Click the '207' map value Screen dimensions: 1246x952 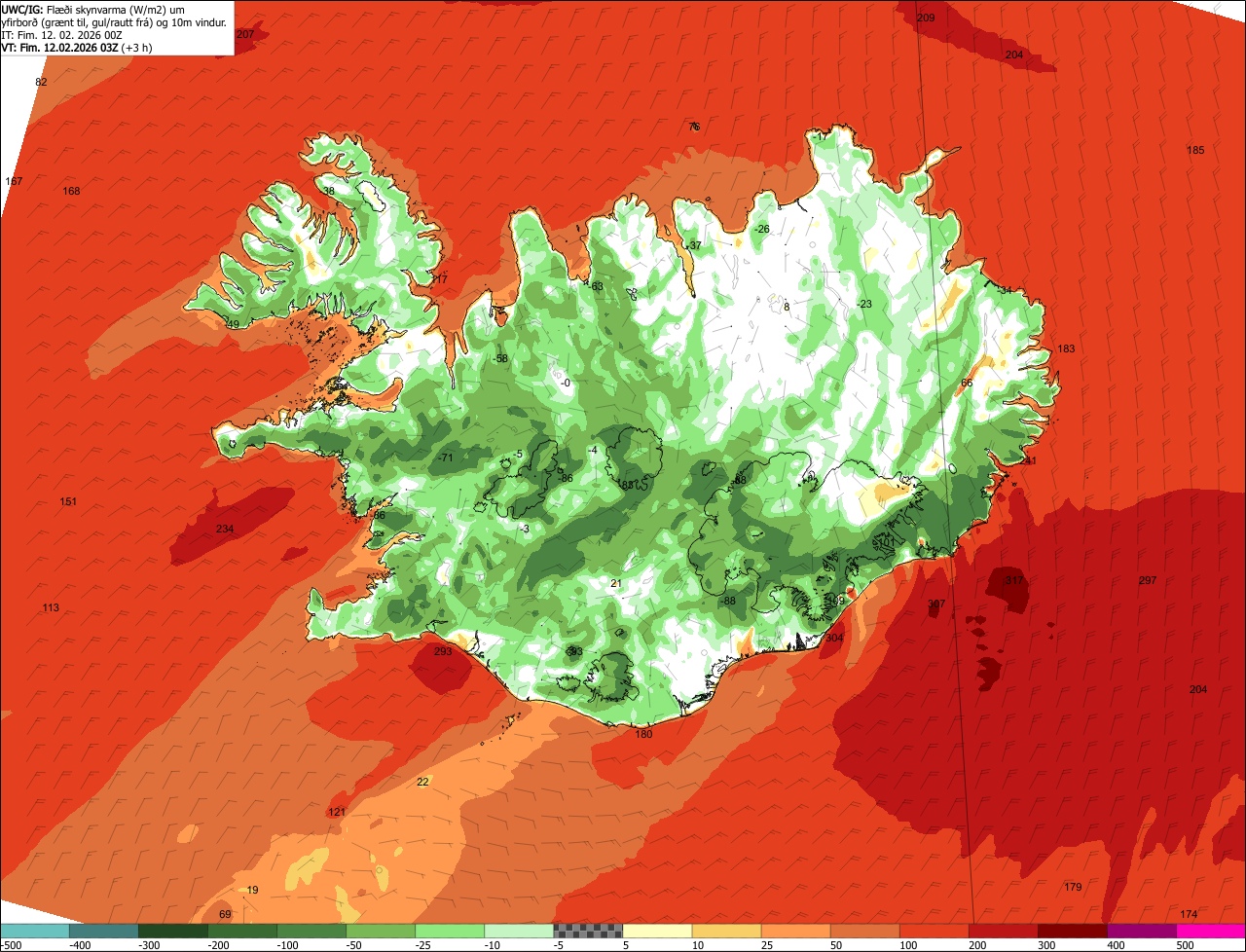click(245, 34)
